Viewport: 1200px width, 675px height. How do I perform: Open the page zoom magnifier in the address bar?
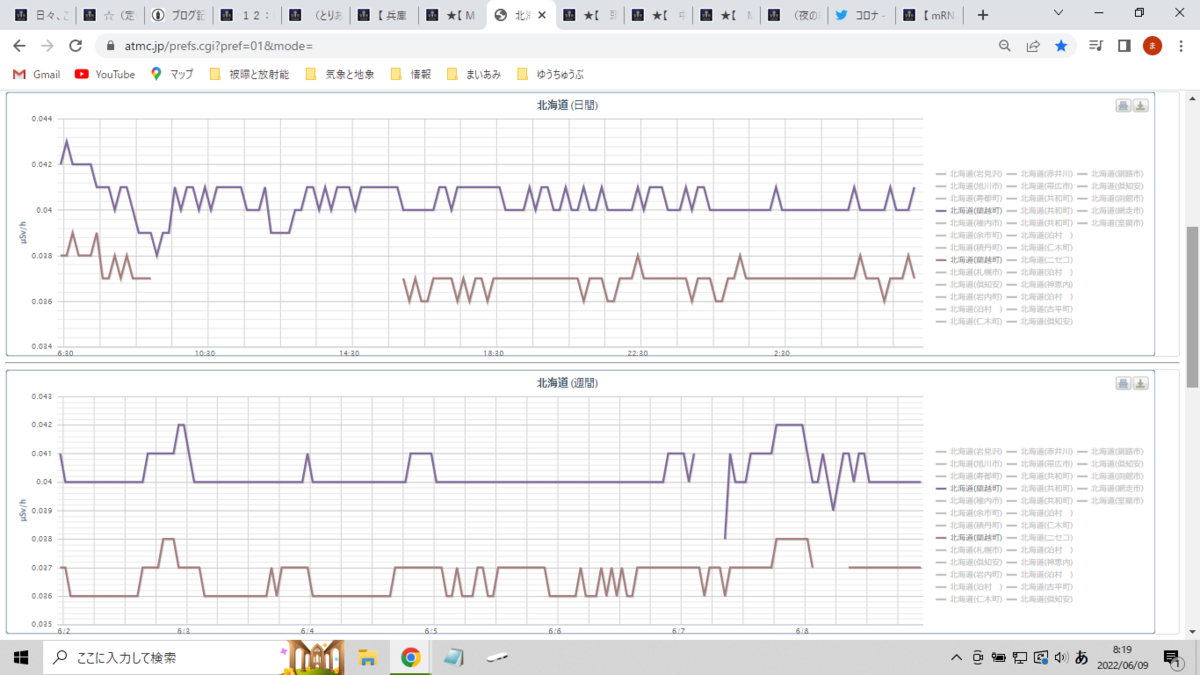point(1005,46)
